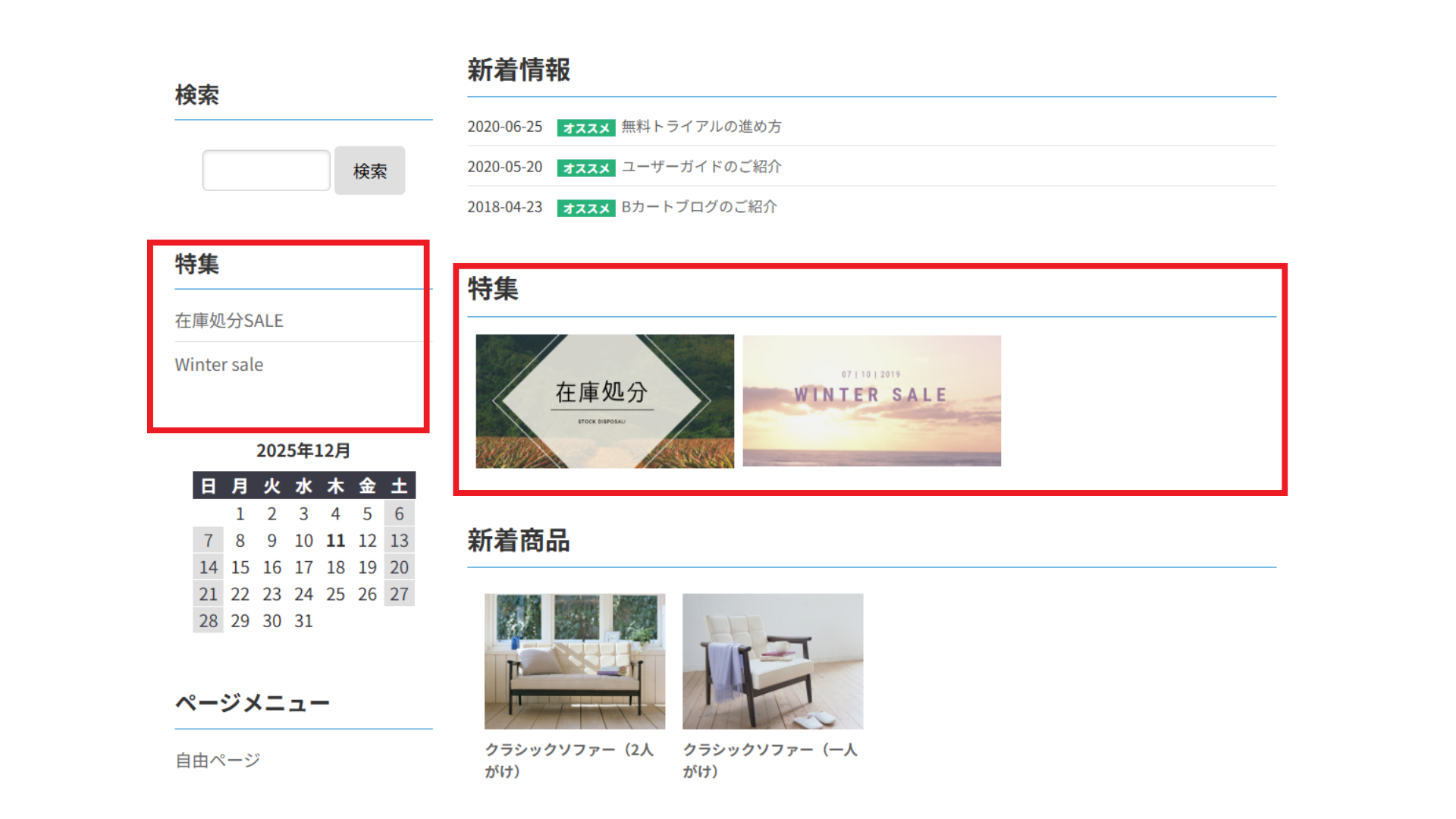Click the 在庫処分 feature banner image
1456x819 pixels.
coord(604,401)
